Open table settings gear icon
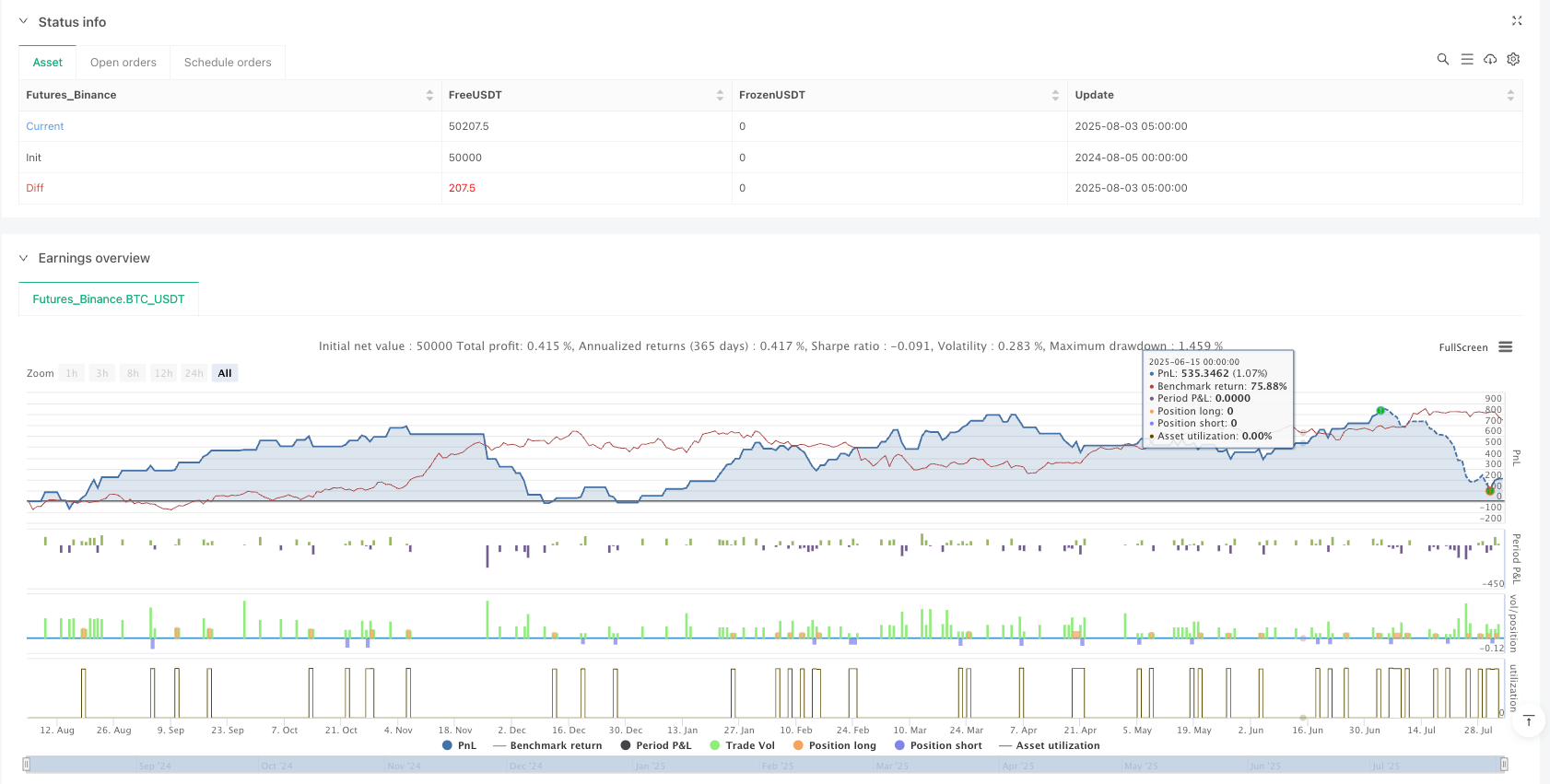1550x784 pixels. 1513,59
